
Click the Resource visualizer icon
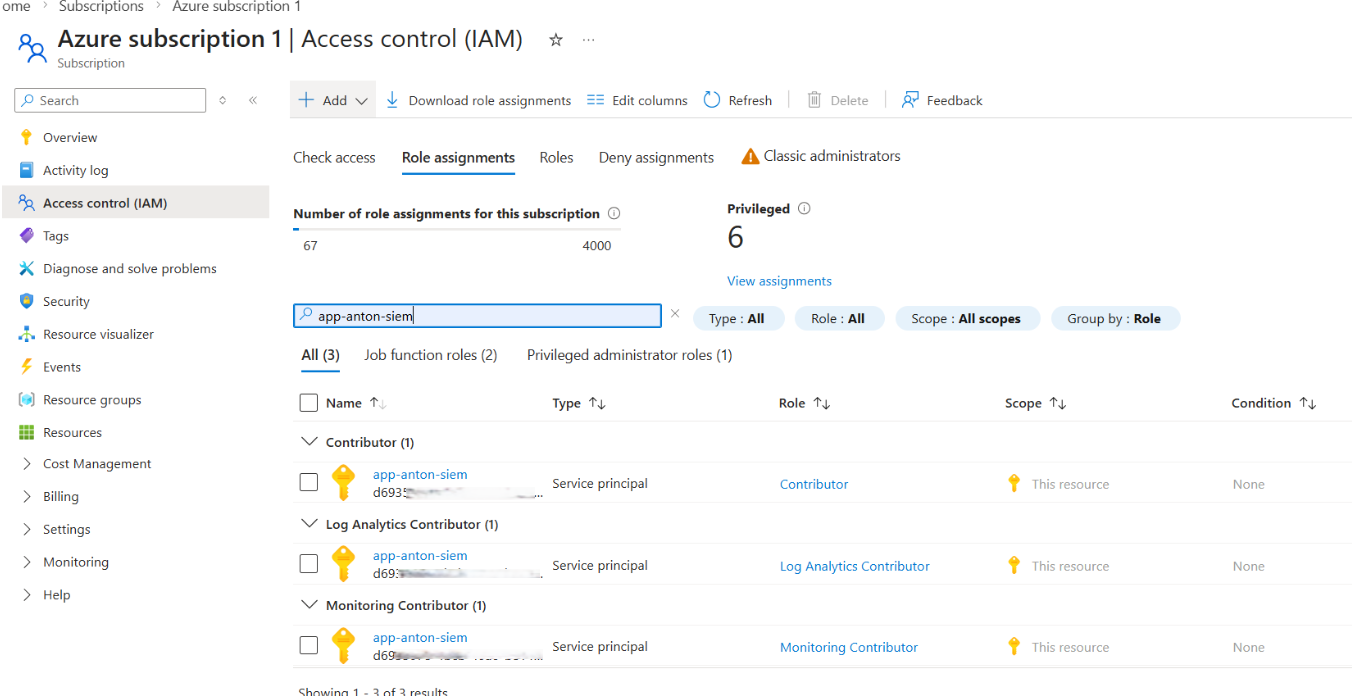[x=26, y=334]
